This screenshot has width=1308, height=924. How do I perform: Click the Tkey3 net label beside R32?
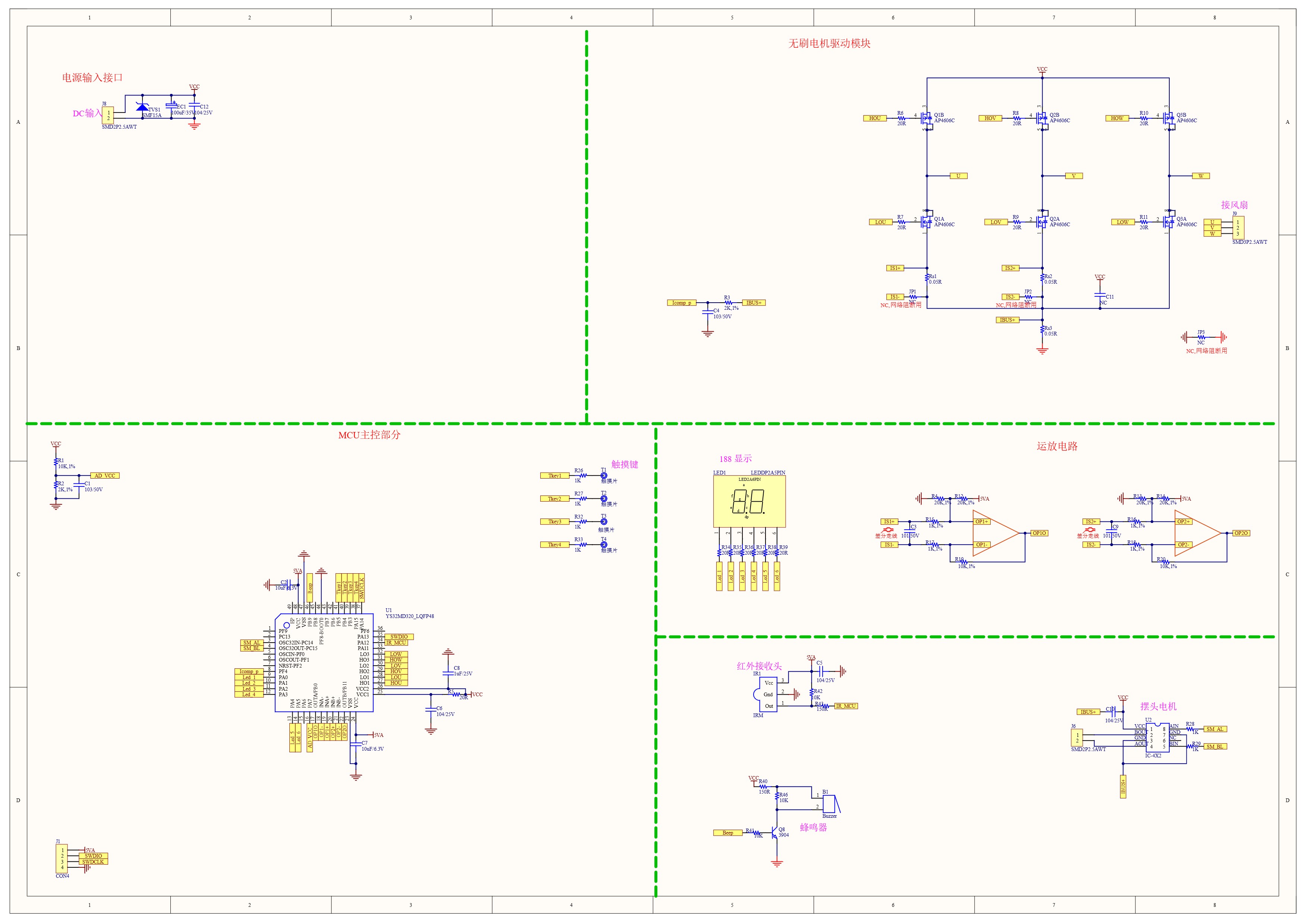[554, 521]
